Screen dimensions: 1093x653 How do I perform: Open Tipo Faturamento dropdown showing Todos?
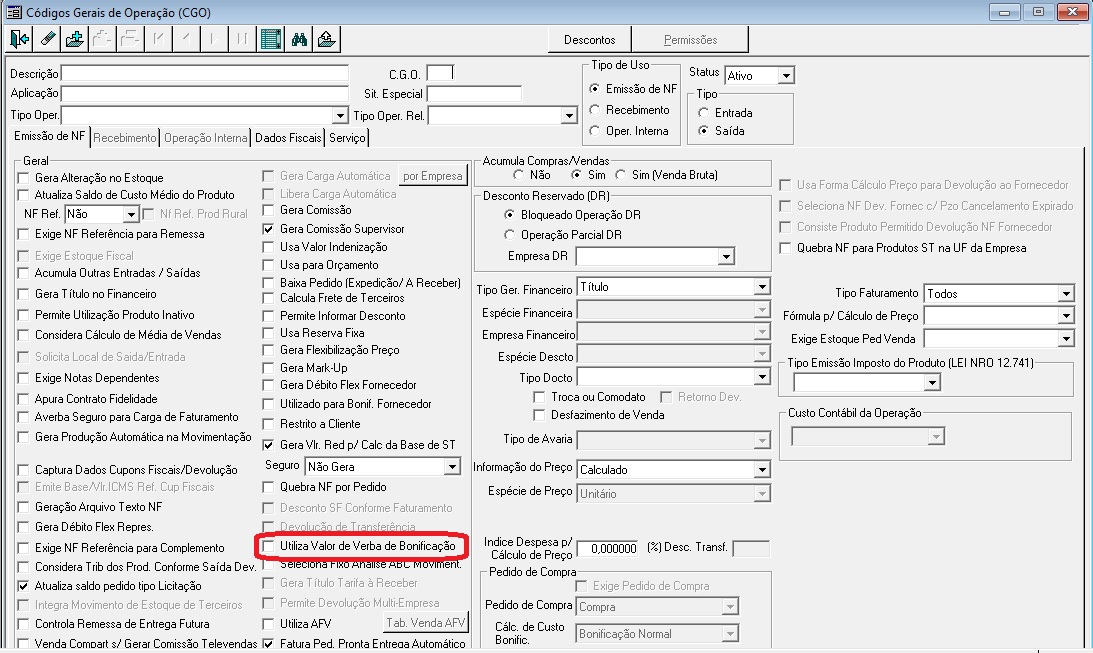pos(1066,293)
